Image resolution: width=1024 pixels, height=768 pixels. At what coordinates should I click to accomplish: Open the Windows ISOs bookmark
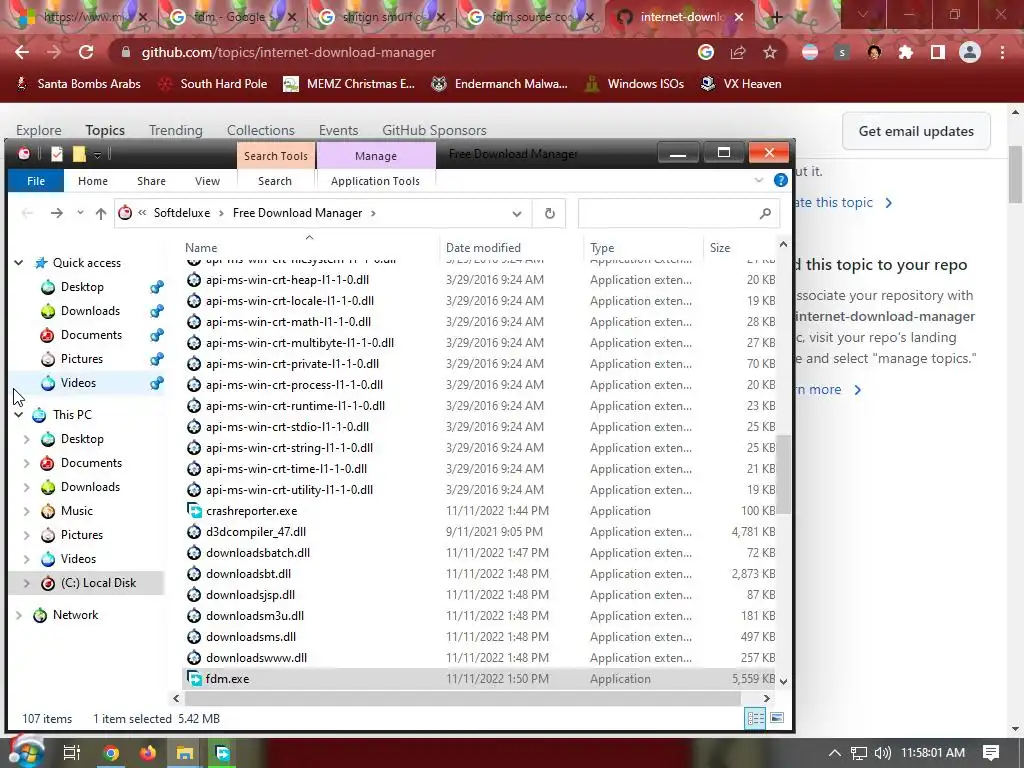coord(634,84)
